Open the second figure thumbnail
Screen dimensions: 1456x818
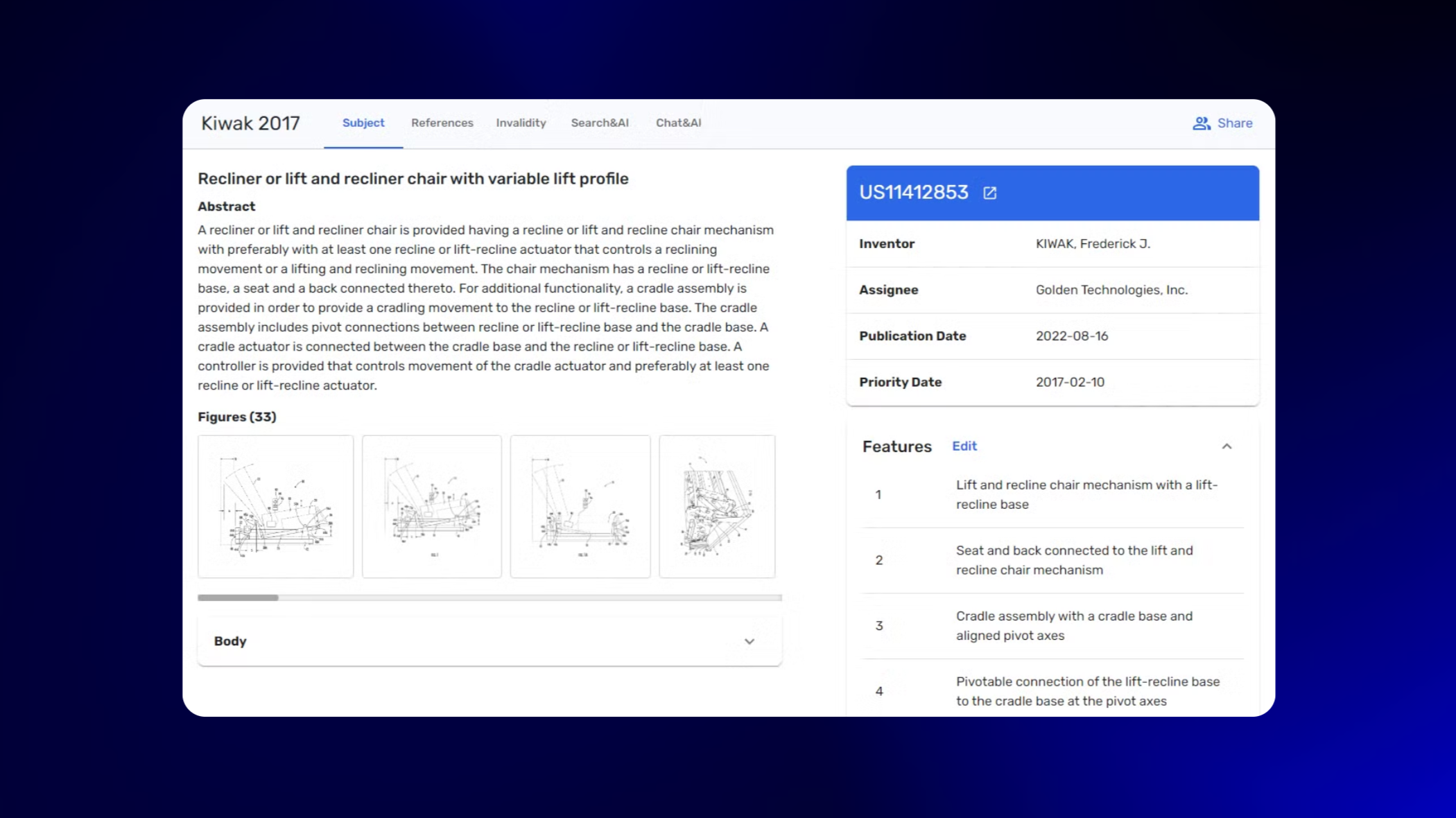coord(431,506)
